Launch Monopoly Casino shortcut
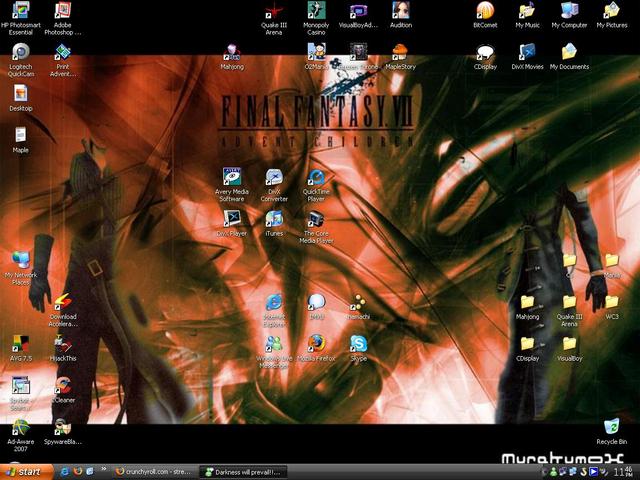 point(316,18)
